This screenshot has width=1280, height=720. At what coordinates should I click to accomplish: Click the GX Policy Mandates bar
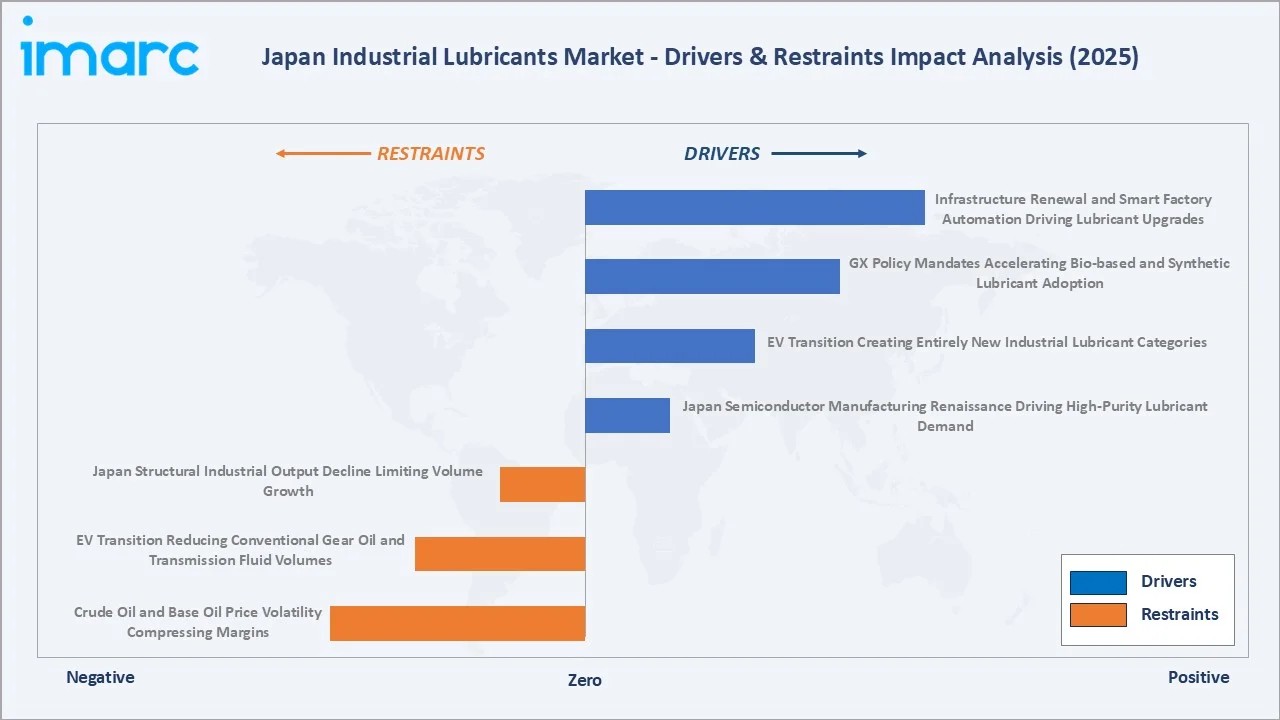pyautogui.click(x=712, y=276)
